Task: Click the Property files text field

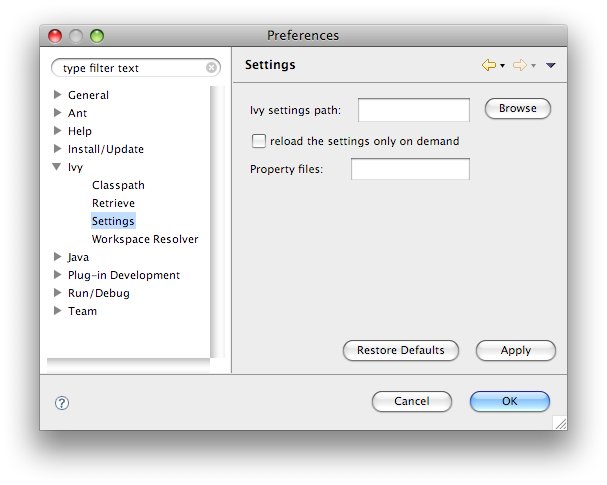Action: tap(410, 169)
